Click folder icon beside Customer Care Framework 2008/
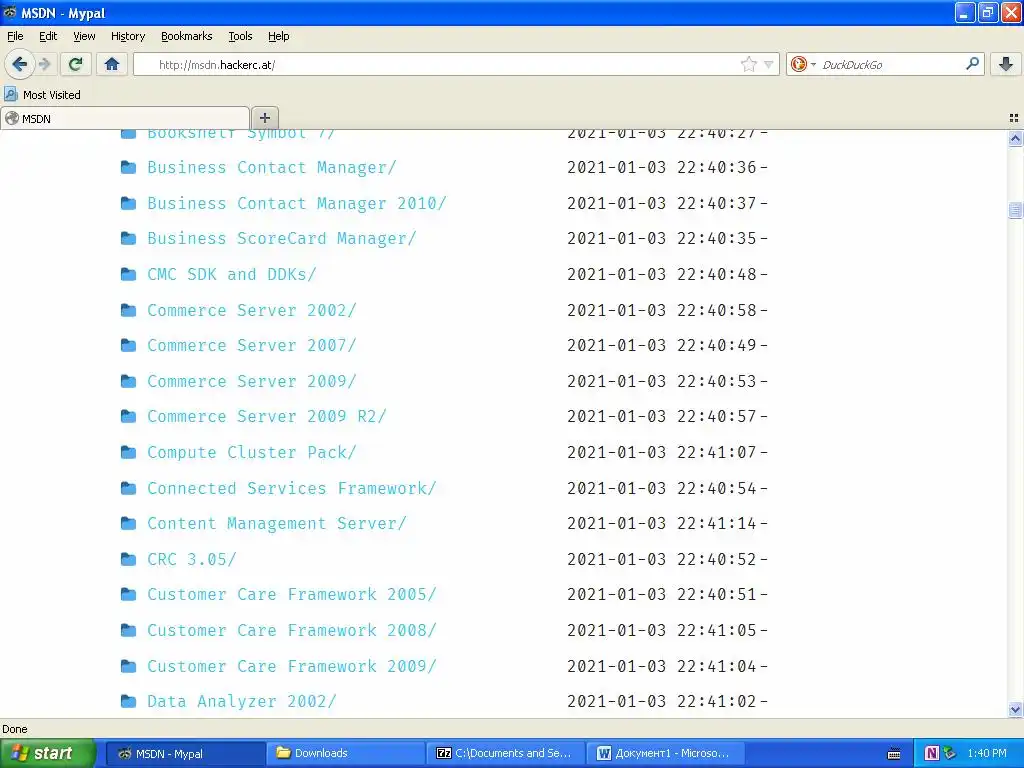 (129, 631)
